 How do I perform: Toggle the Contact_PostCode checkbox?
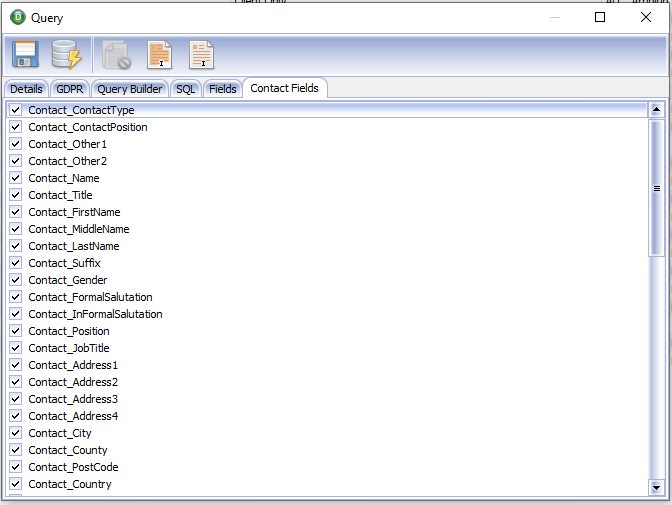click(15, 466)
